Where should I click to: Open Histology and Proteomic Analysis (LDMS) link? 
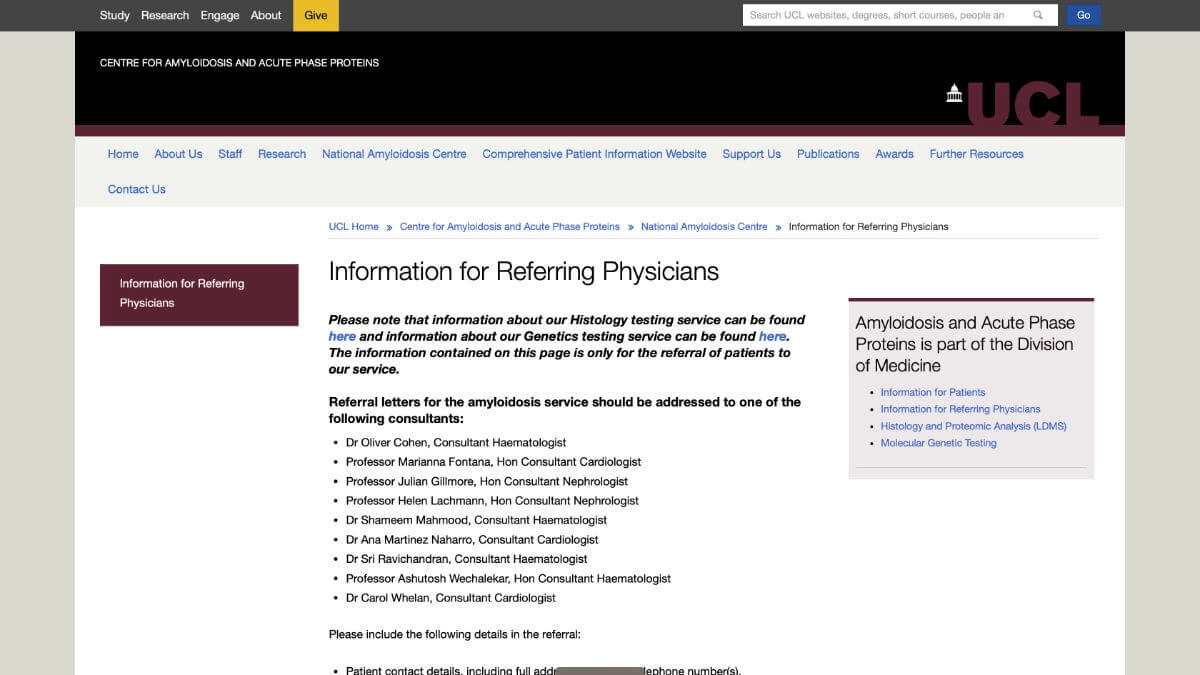(x=973, y=427)
